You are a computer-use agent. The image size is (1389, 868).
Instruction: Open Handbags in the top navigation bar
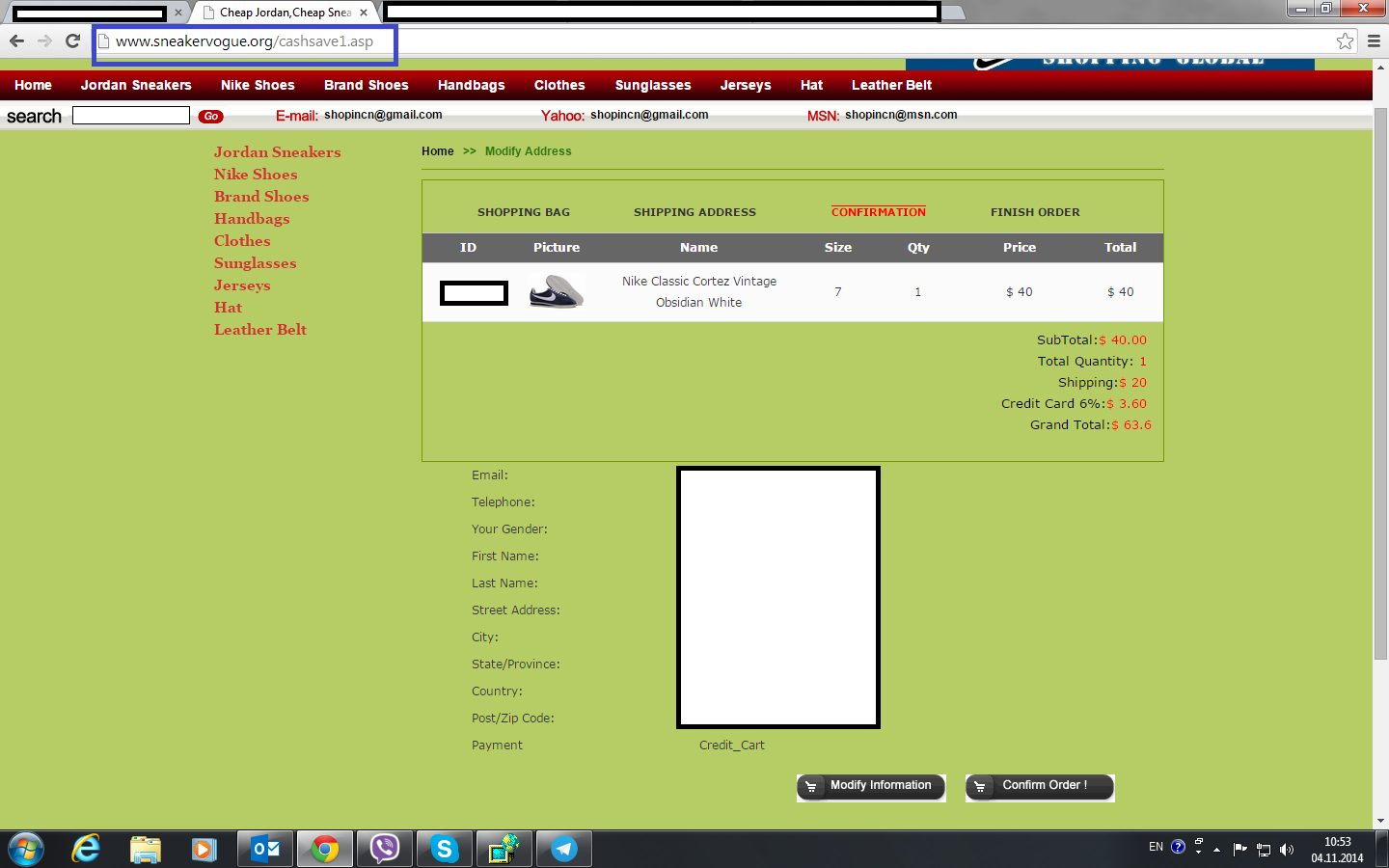472,85
